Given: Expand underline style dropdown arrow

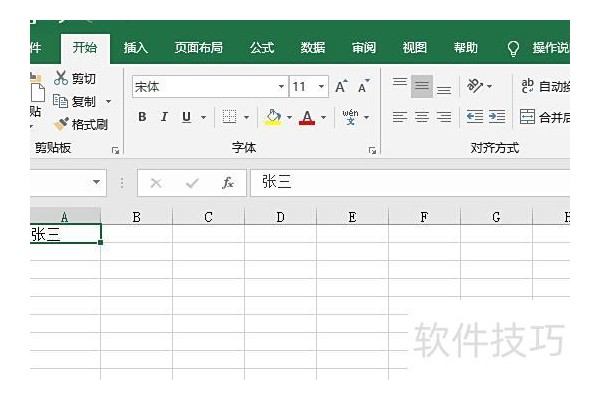Looking at the screenshot, I should (x=204, y=117).
